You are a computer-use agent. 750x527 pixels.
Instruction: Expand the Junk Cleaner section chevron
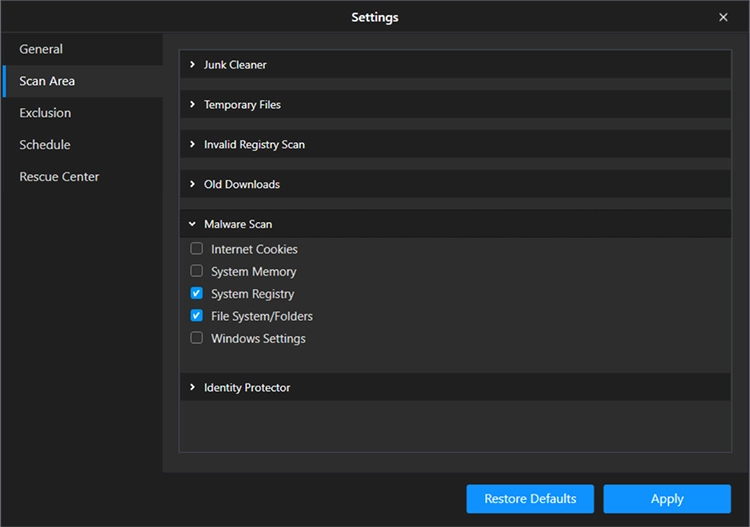(x=192, y=65)
